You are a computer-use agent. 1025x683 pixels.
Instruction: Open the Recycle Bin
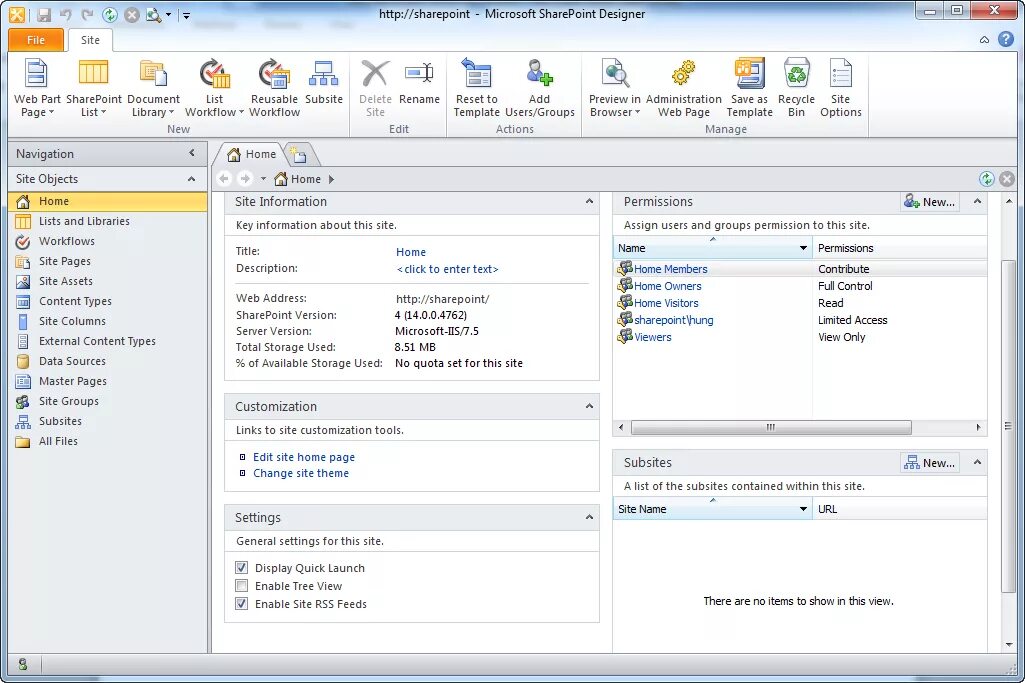(796, 88)
